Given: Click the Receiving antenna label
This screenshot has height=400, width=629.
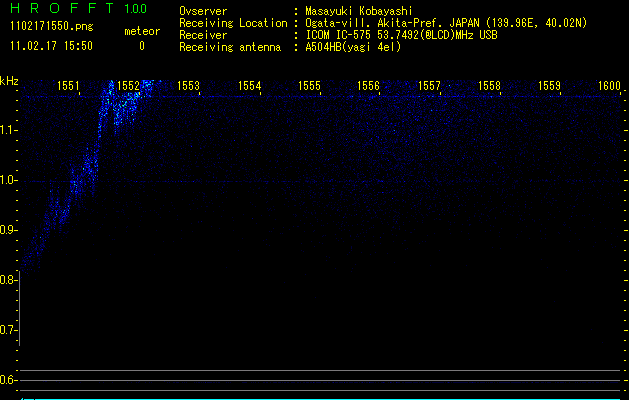Looking at the screenshot, I should pos(230,47).
